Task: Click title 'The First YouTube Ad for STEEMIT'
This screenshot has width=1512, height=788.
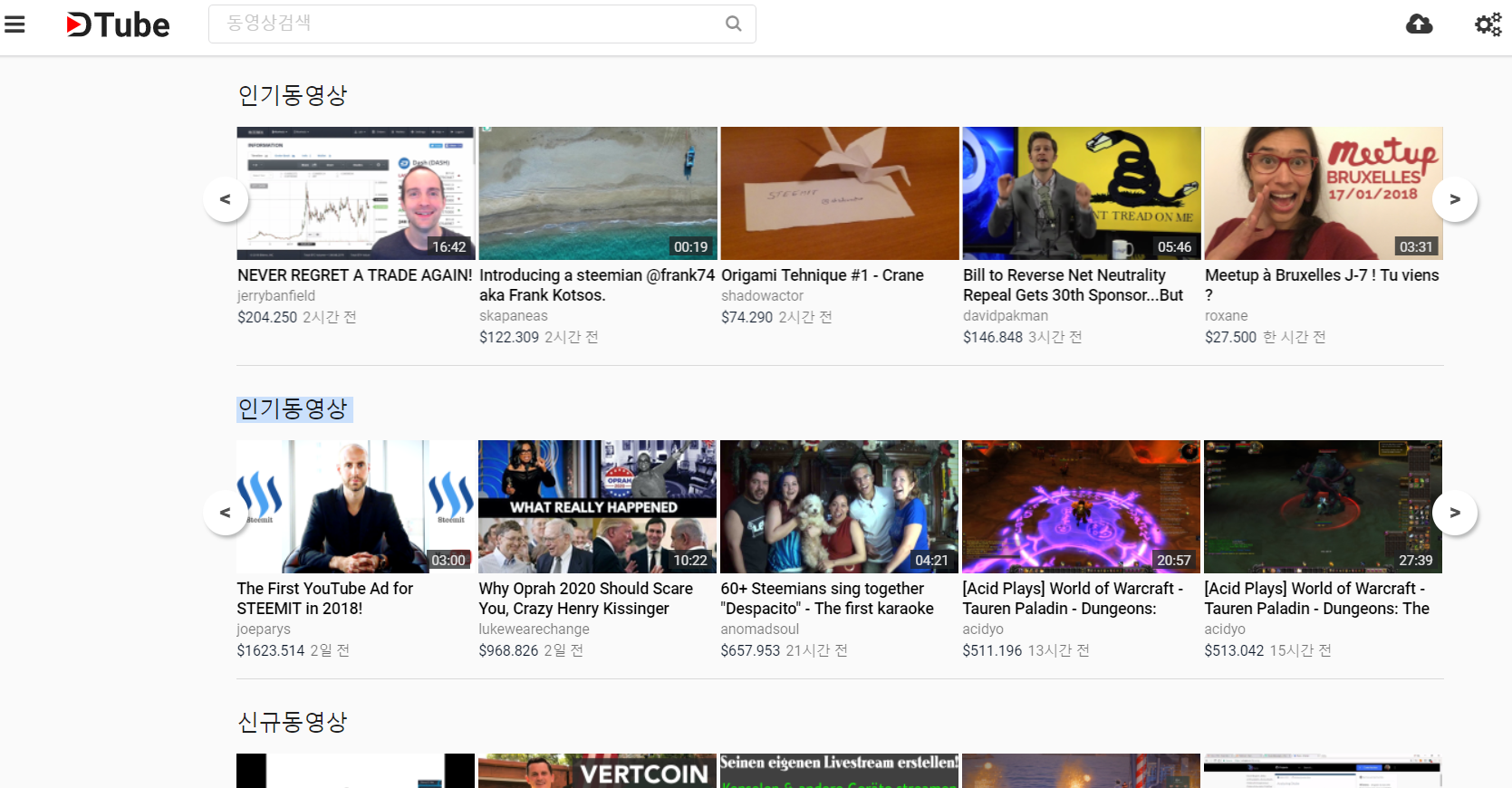Action: [325, 599]
